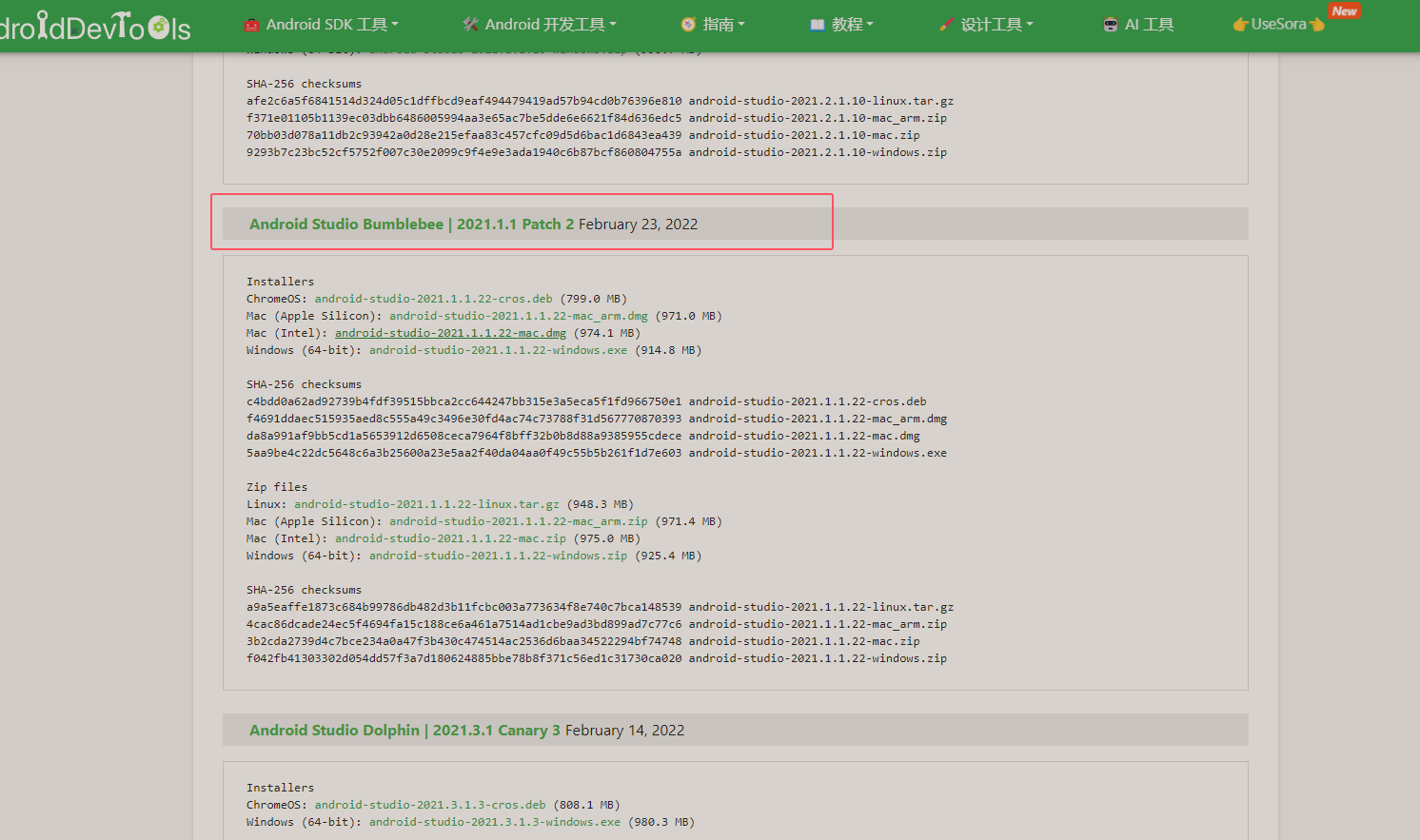
Task: Click the February 14, 2022 date text
Action: (625, 731)
